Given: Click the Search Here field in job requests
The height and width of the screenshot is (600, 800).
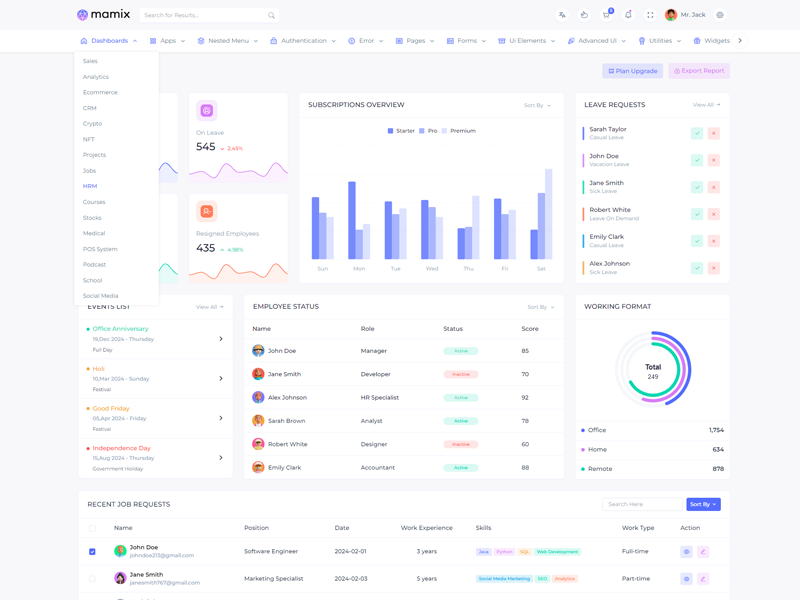Looking at the screenshot, I should [x=642, y=505].
